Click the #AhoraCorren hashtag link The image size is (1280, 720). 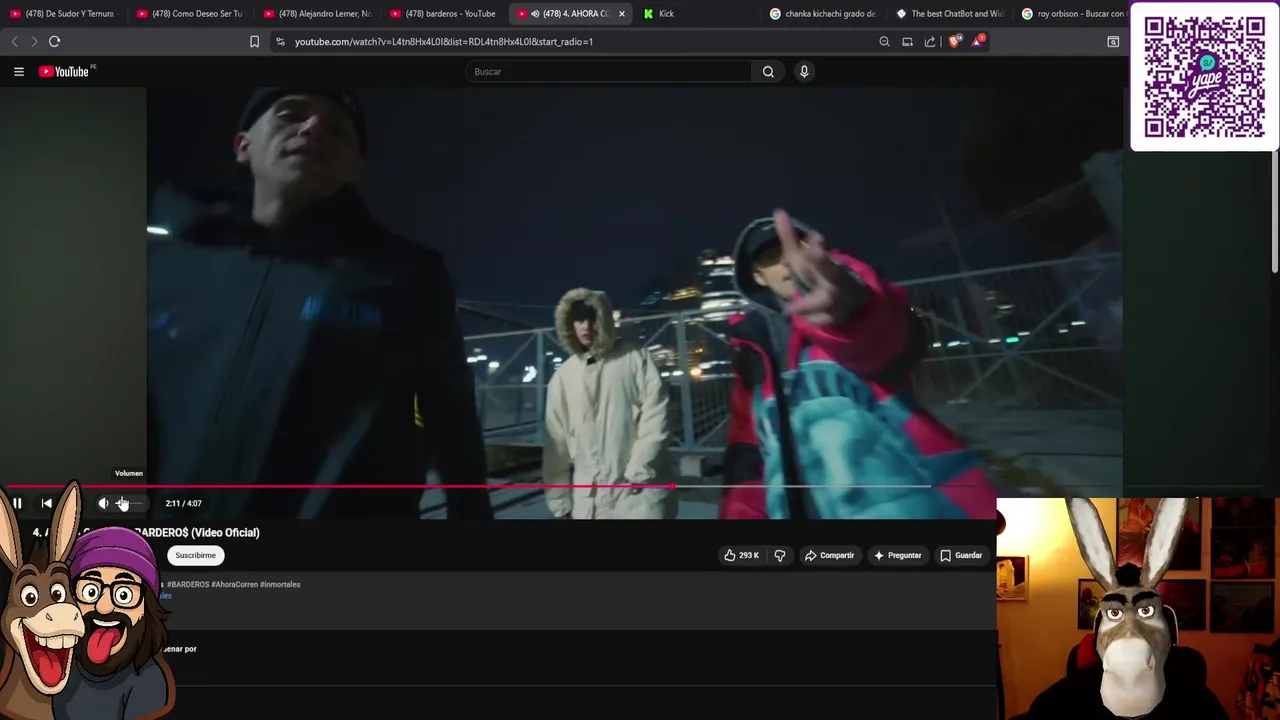[234, 584]
